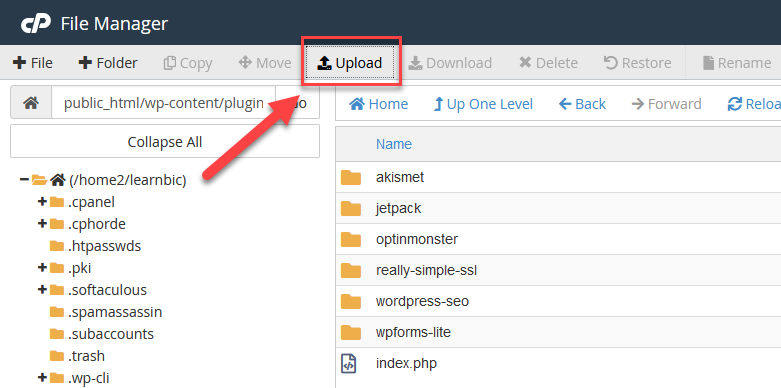
Task: Select .wp-cli in the folder tree
Action: [88, 378]
